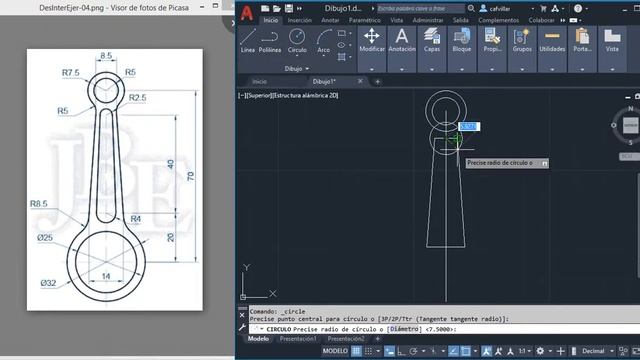Activate the Círculo tool icon
The height and width of the screenshot is (360, 640).
pos(297,37)
